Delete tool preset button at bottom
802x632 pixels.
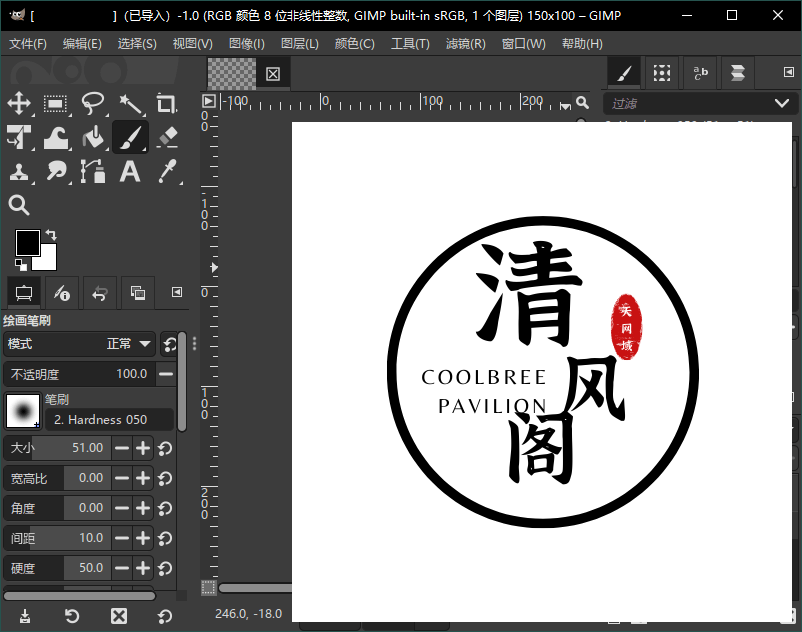(119, 616)
